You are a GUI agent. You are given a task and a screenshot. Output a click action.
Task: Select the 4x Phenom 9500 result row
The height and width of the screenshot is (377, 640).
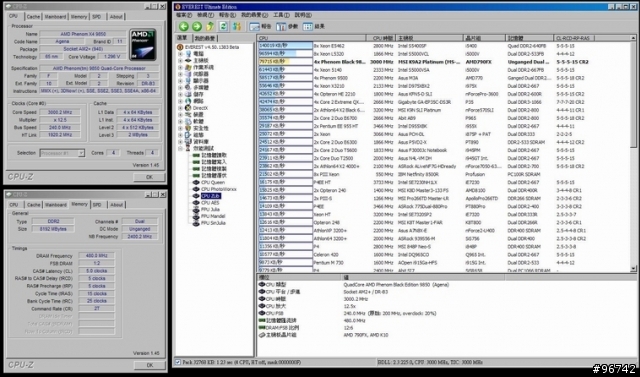[444, 78]
